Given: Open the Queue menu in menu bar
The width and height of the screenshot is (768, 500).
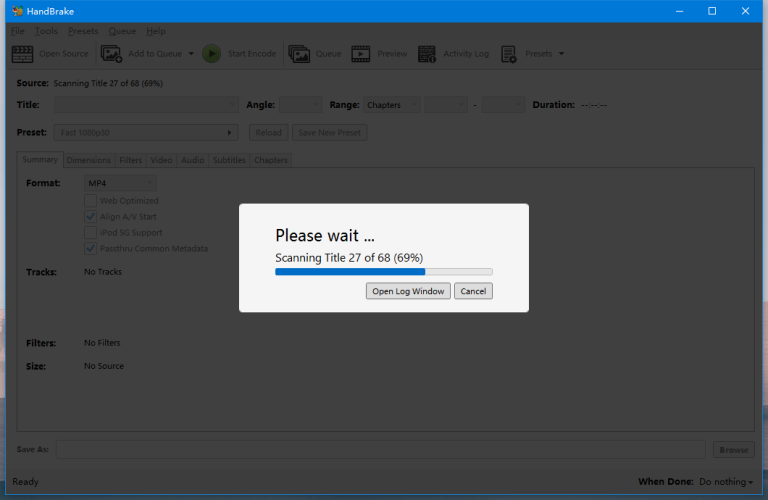Looking at the screenshot, I should tap(122, 31).
